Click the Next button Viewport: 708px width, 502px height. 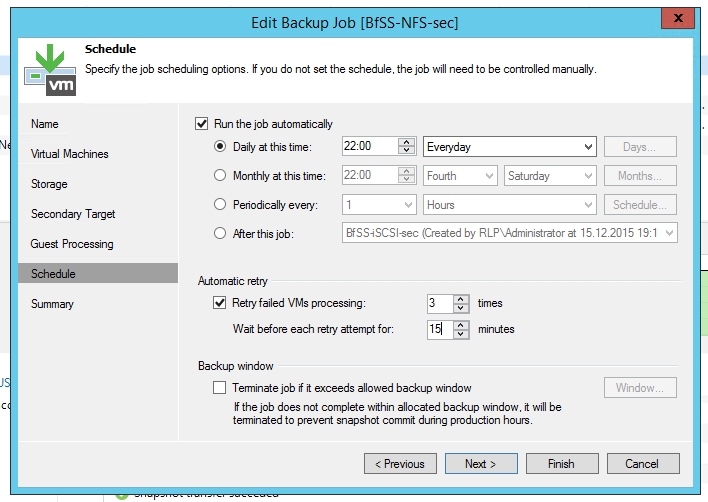click(x=480, y=464)
